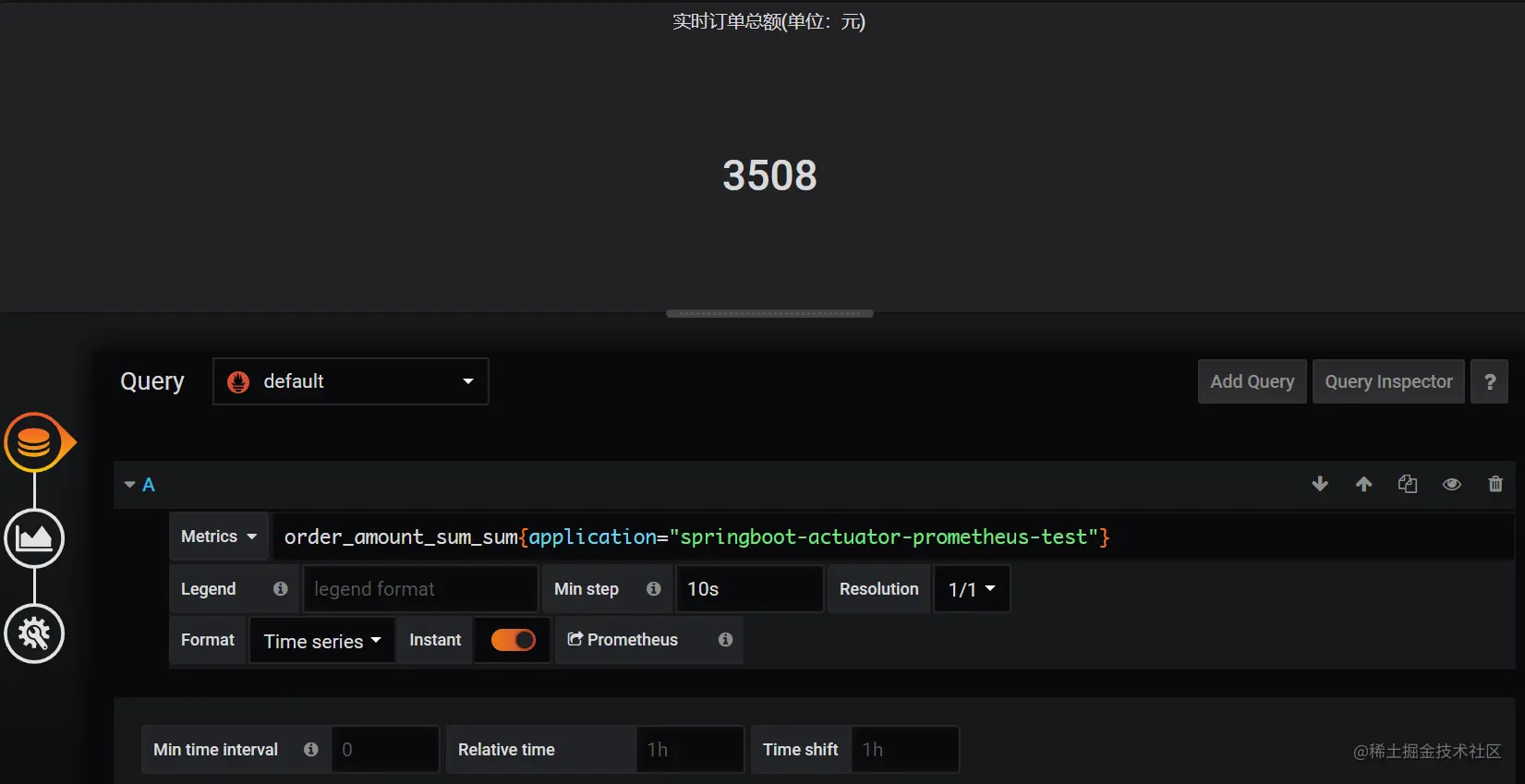The image size is (1525, 784).
Task: Show Legend info tooltip icon
Action: click(281, 588)
